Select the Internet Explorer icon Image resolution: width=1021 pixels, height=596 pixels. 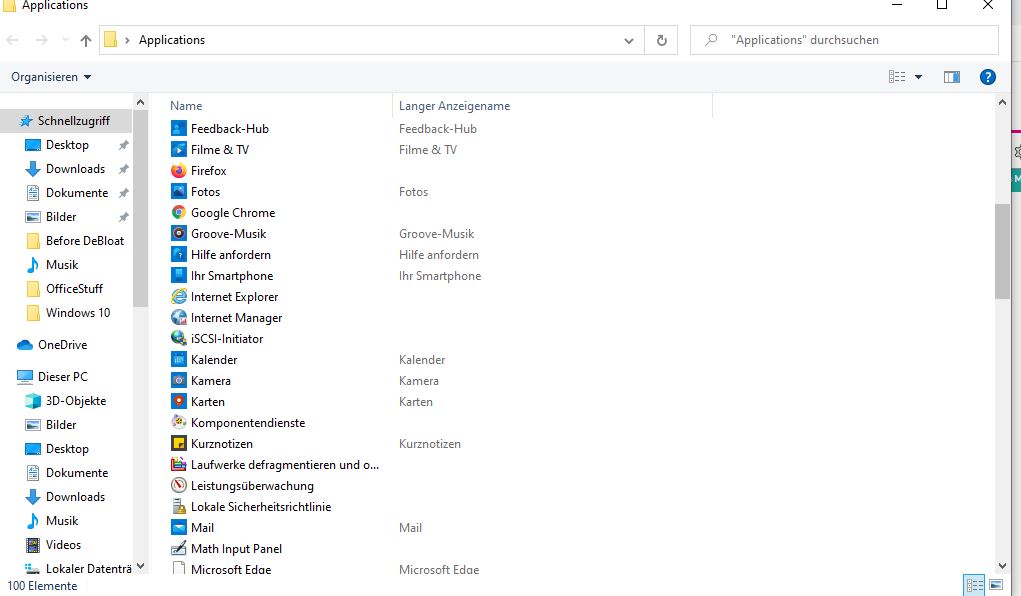[x=178, y=296]
